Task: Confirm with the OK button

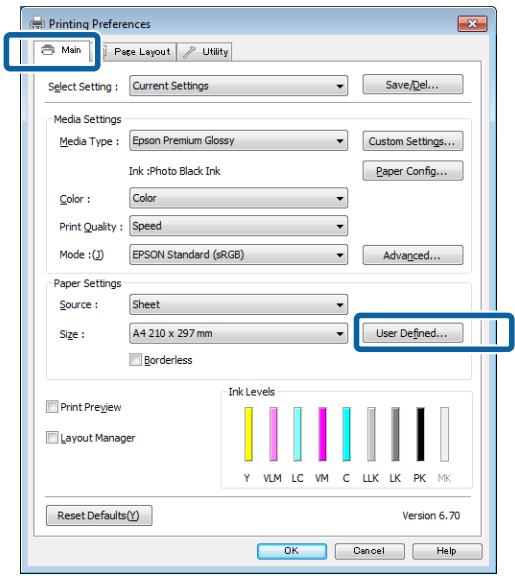Action: pyautogui.click(x=292, y=551)
